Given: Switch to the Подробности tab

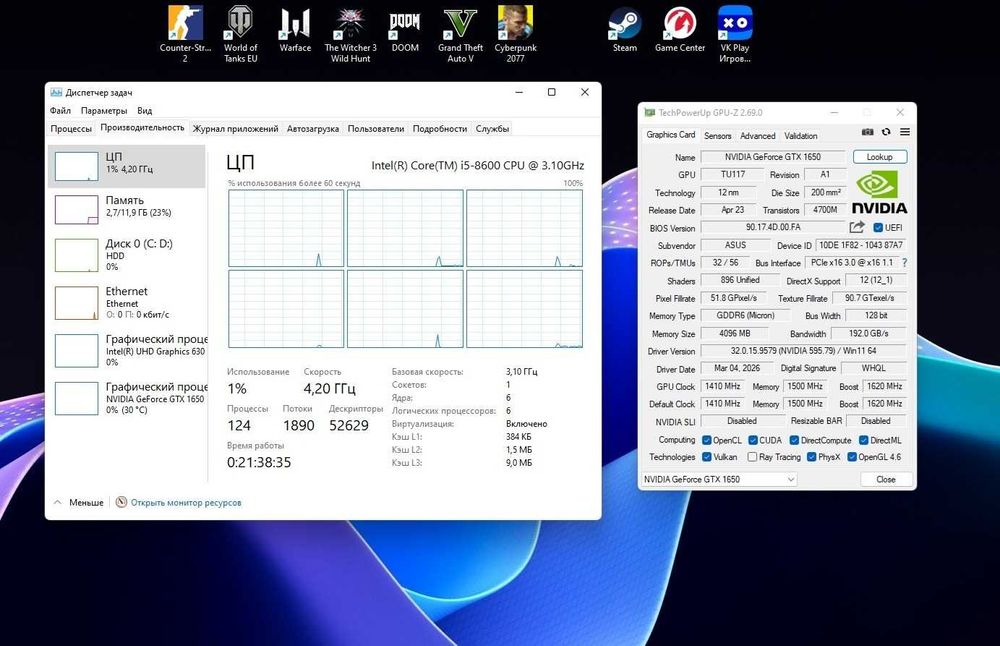Looking at the screenshot, I should pyautogui.click(x=439, y=128).
